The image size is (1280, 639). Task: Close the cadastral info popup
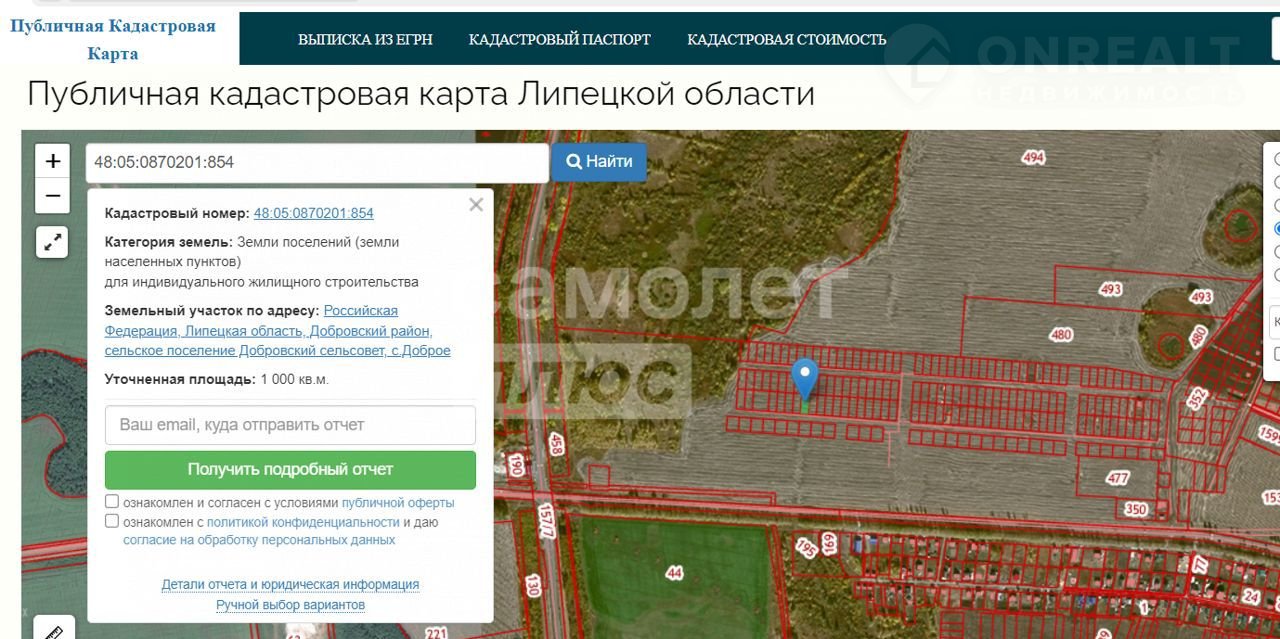coord(476,205)
